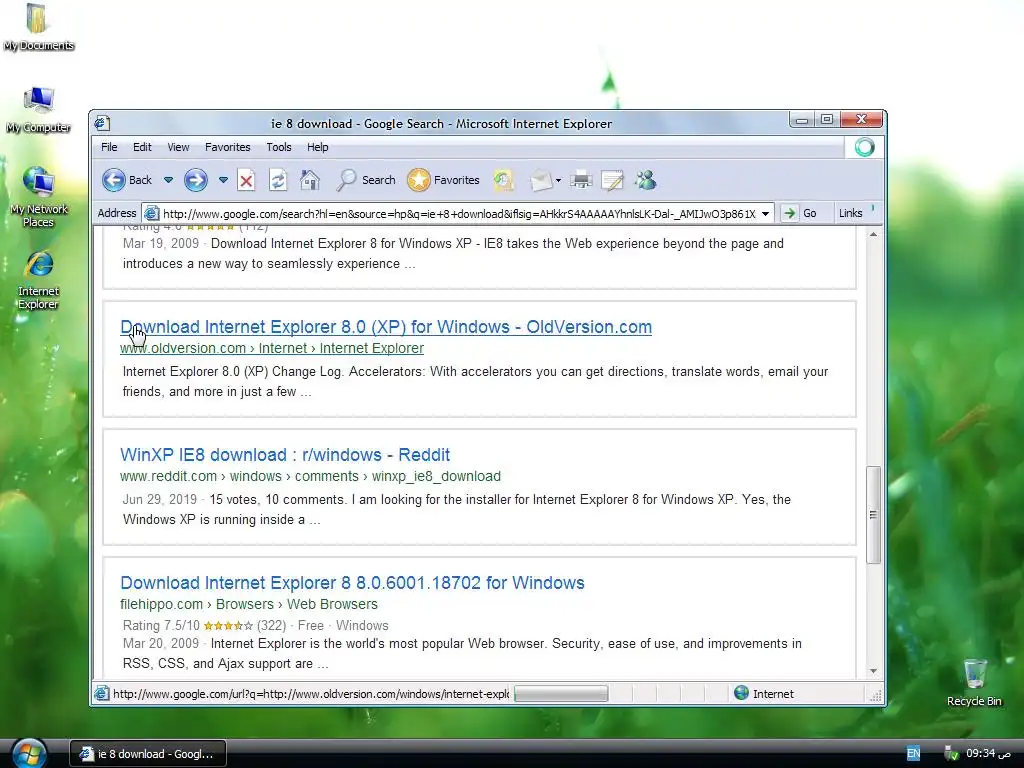This screenshot has width=1024, height=768.
Task: Open the Download Internet Explorer 8 8.0.6001.18702 result
Action: pos(352,583)
